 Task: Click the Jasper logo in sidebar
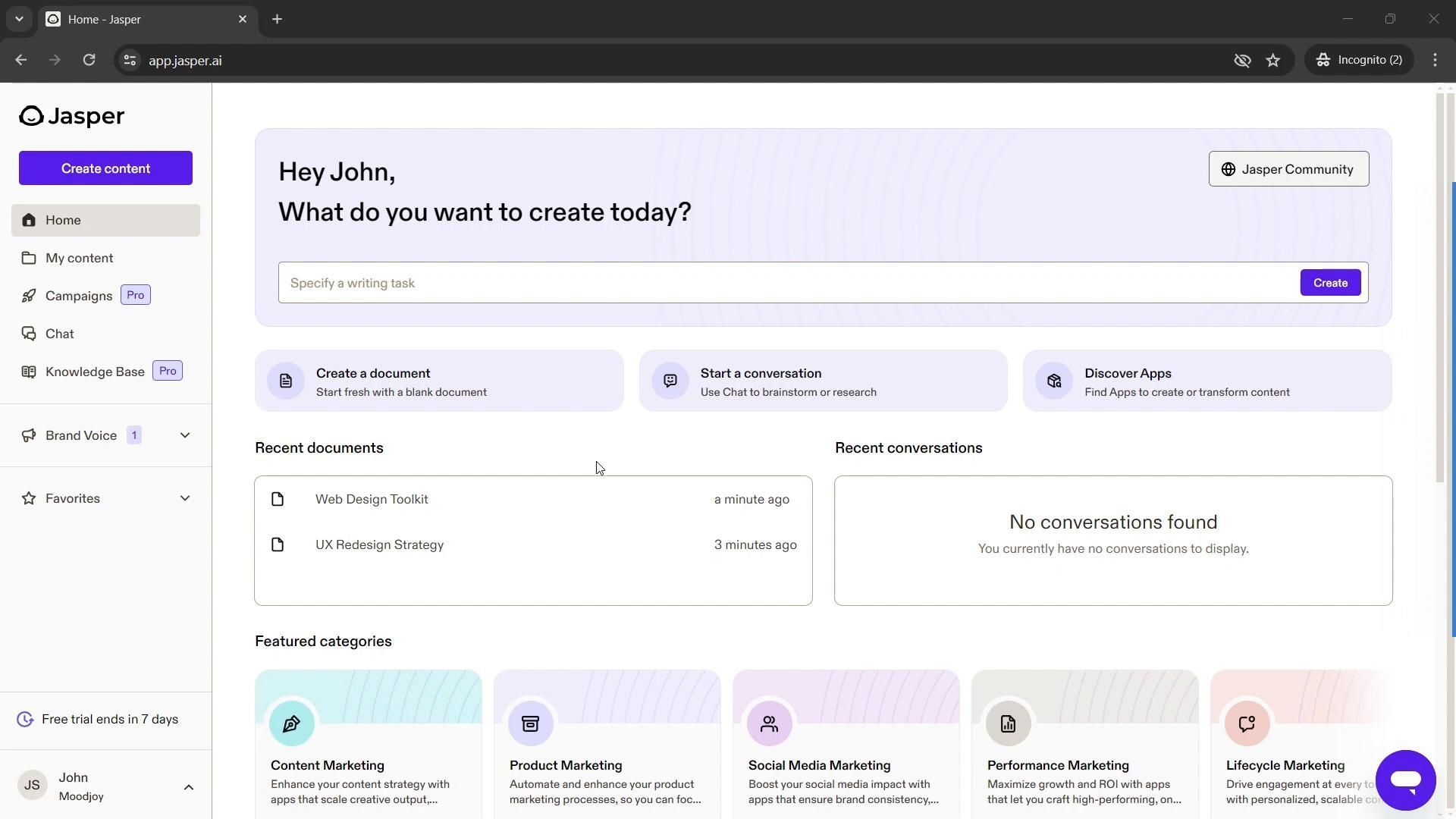72,116
